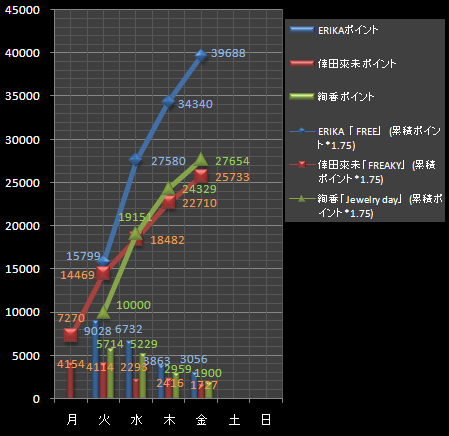Click the x-axis label 金
Viewport: 449px width, 436px height.
201,419
